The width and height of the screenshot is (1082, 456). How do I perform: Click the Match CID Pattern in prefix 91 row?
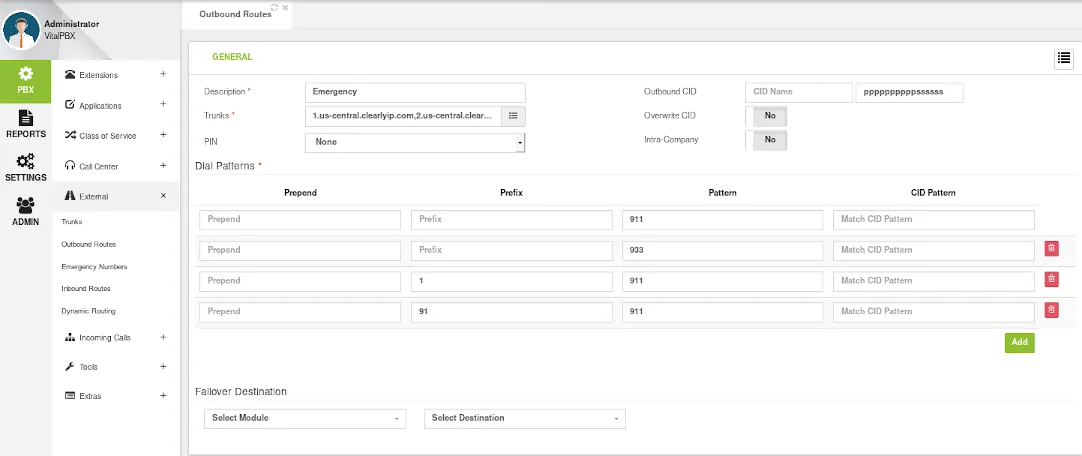coord(934,312)
